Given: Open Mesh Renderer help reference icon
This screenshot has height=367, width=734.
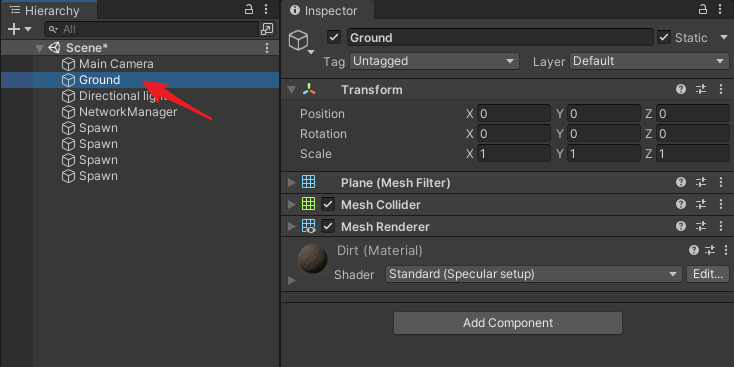Looking at the screenshot, I should 681,227.
